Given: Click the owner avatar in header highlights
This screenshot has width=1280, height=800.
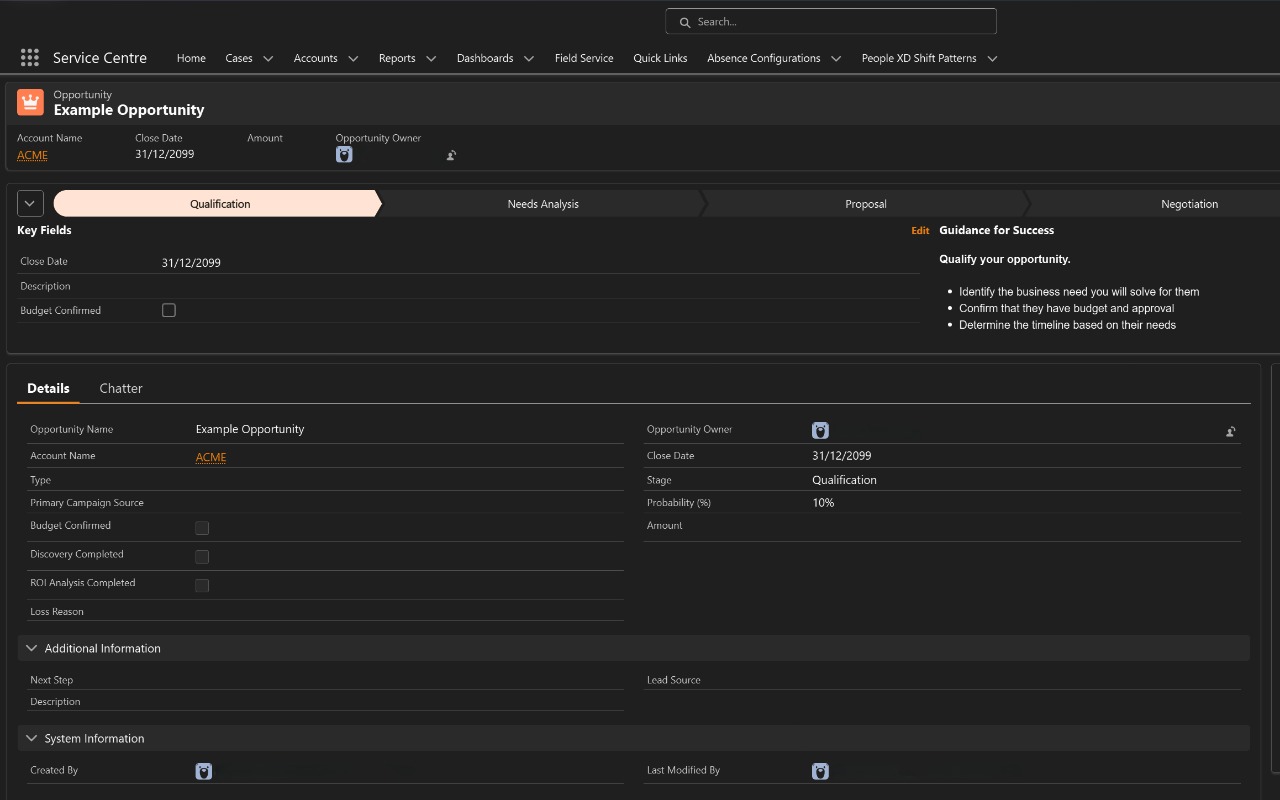Looking at the screenshot, I should pyautogui.click(x=344, y=155).
